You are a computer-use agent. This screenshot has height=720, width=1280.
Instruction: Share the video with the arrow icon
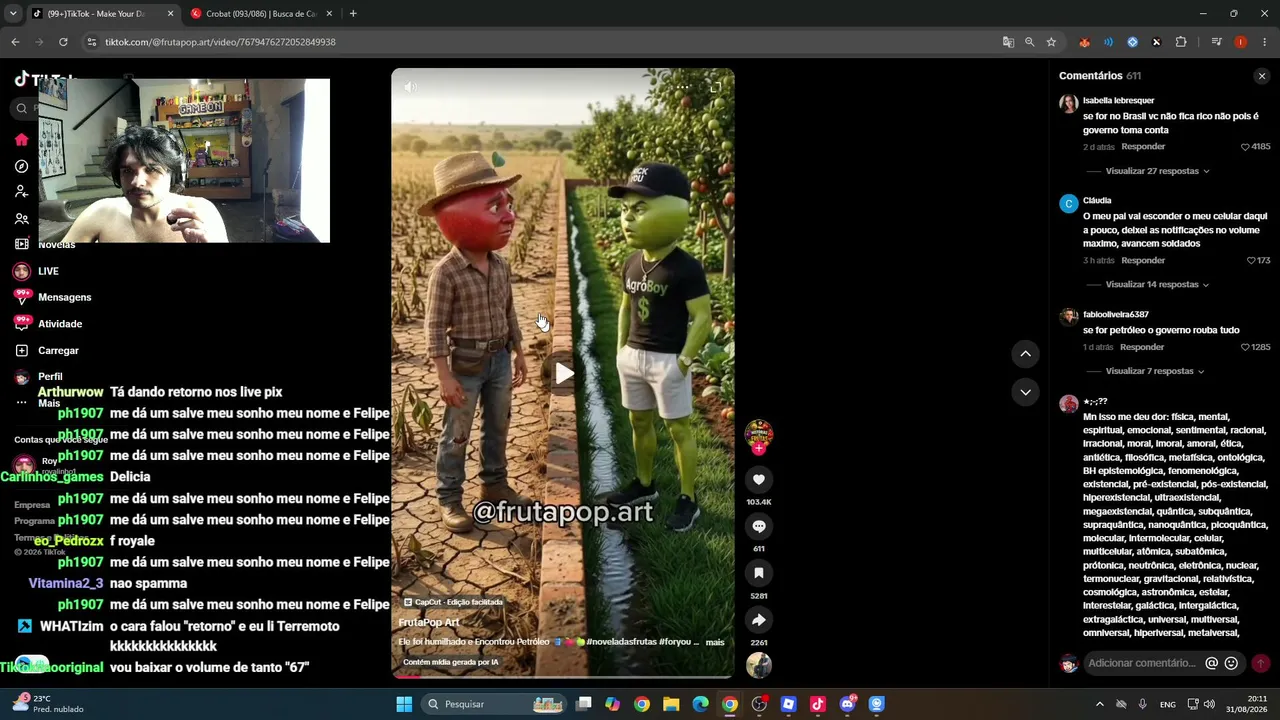coord(759,621)
